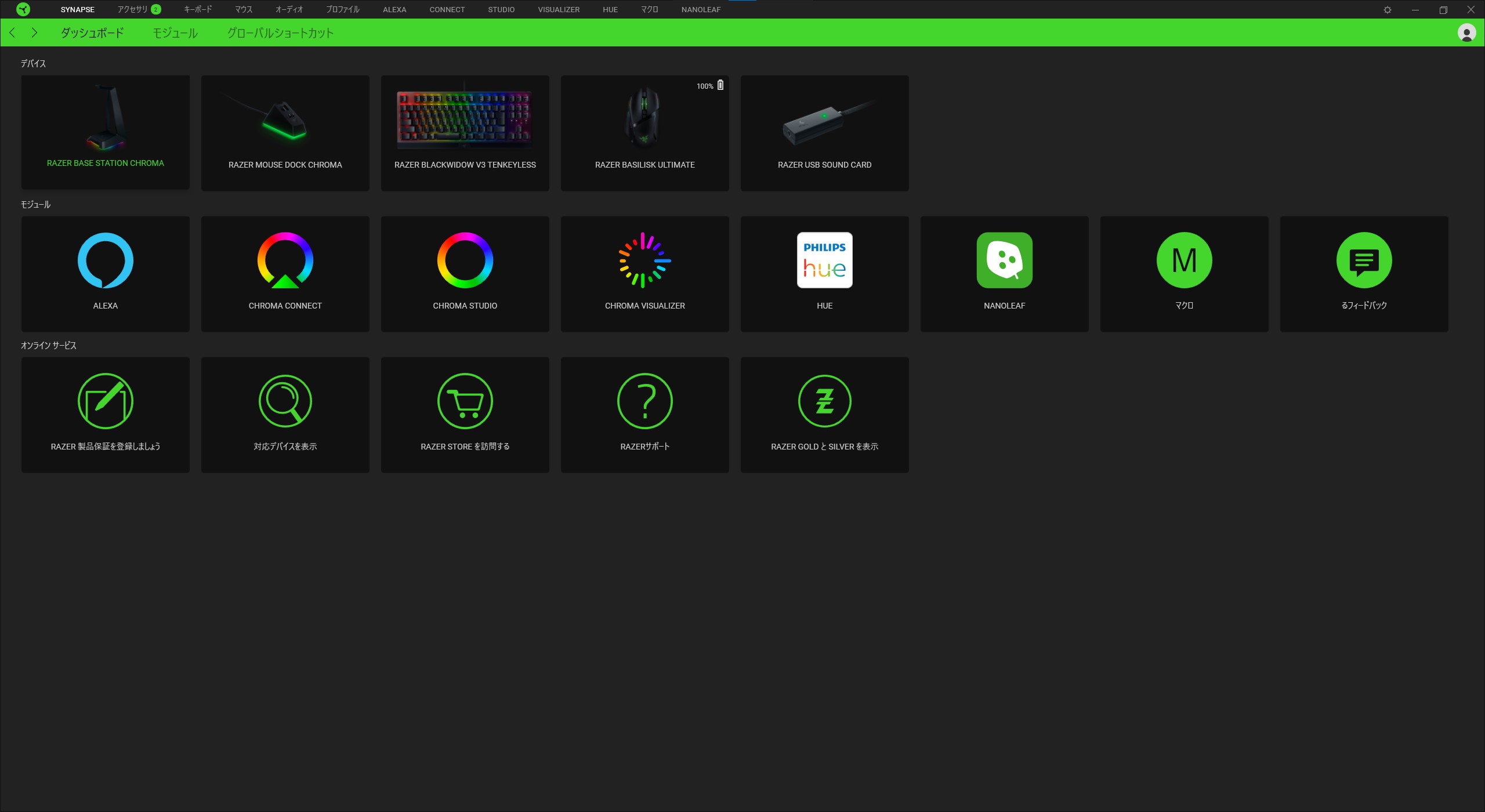The width and height of the screenshot is (1485, 812).
Task: Open the Chroma Visualizer module icon
Action: (645, 260)
